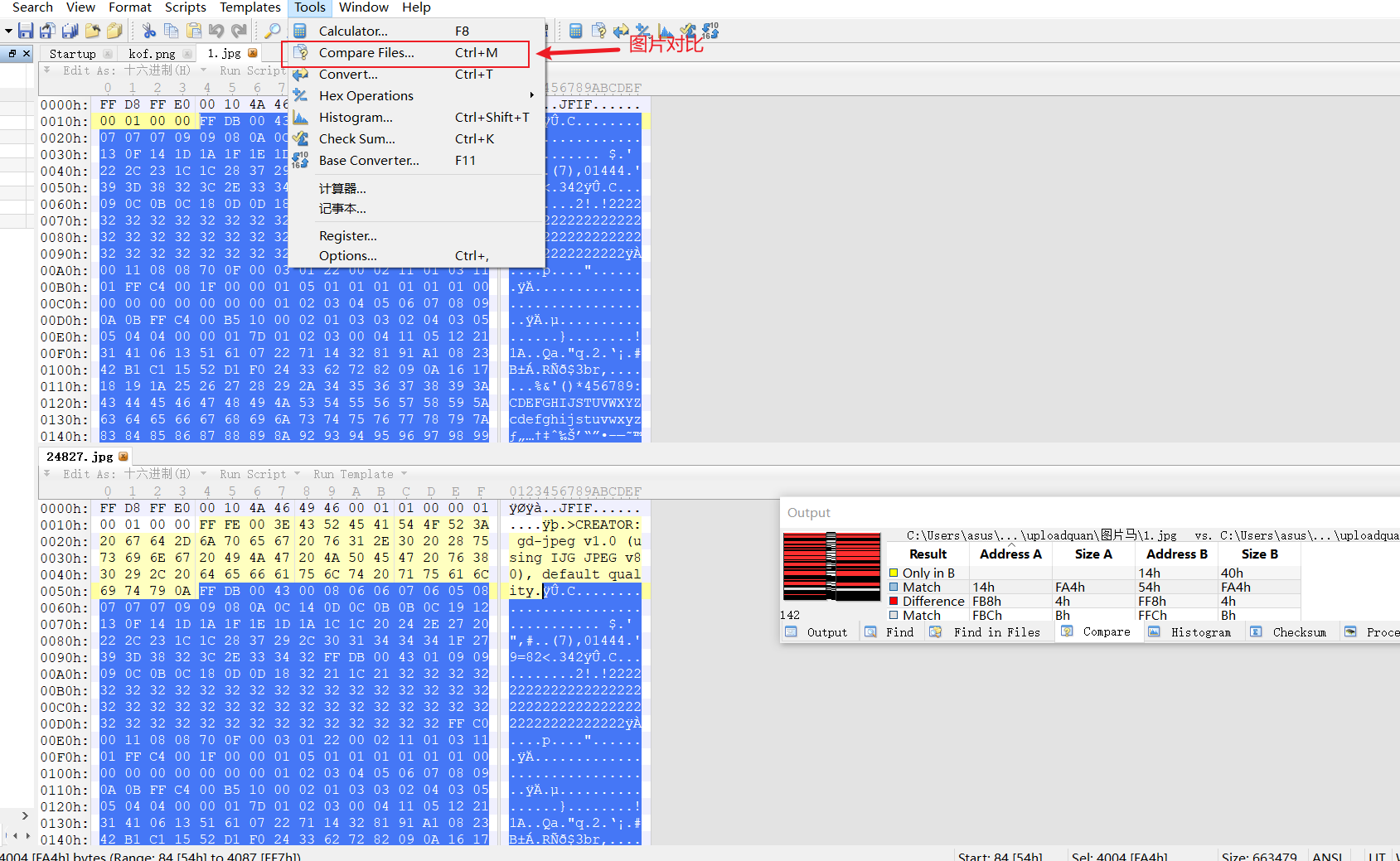The width and height of the screenshot is (1400, 861).
Task: Open the Window menu
Action: click(x=364, y=7)
